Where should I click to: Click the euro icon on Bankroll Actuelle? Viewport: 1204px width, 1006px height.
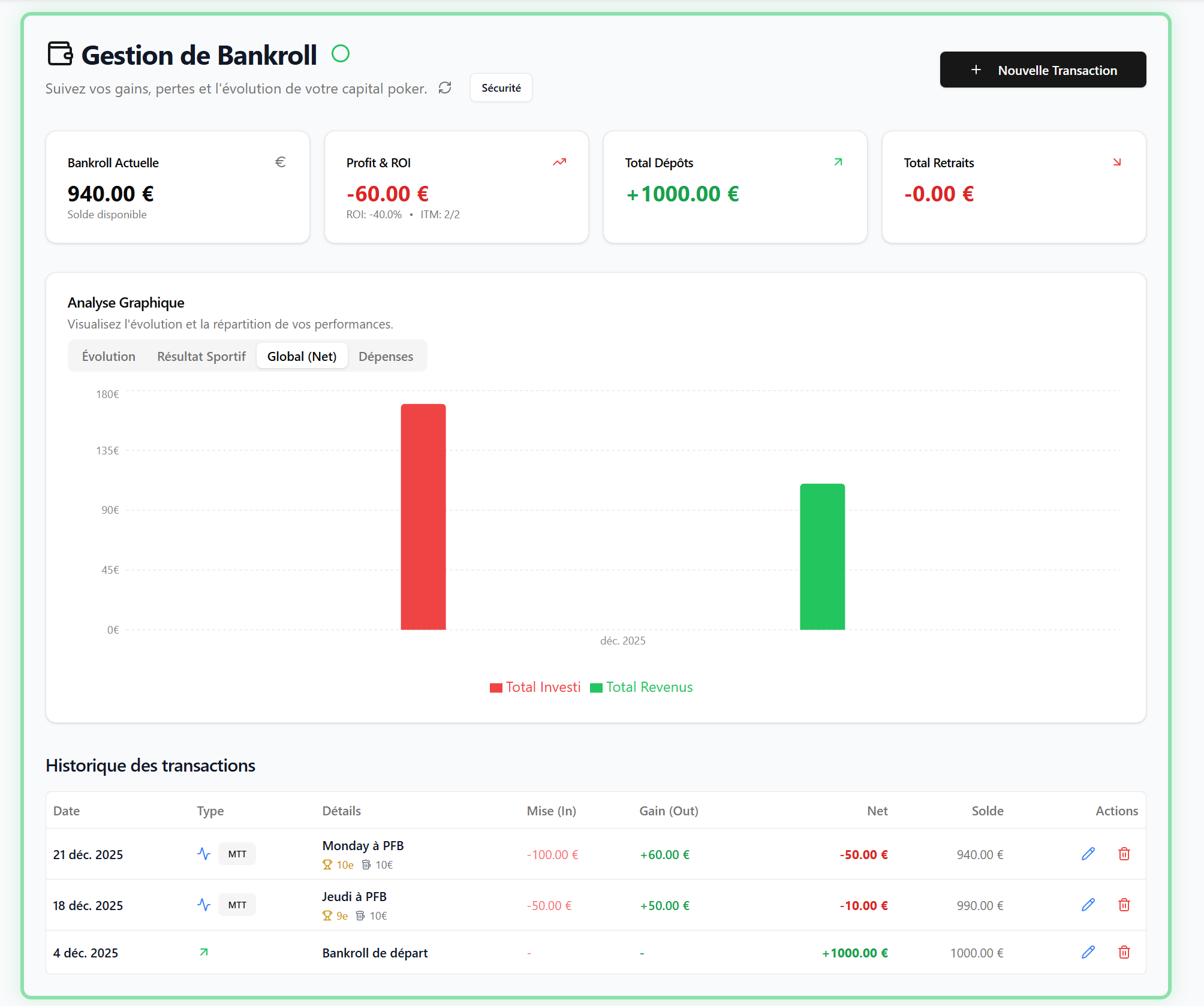(280, 162)
